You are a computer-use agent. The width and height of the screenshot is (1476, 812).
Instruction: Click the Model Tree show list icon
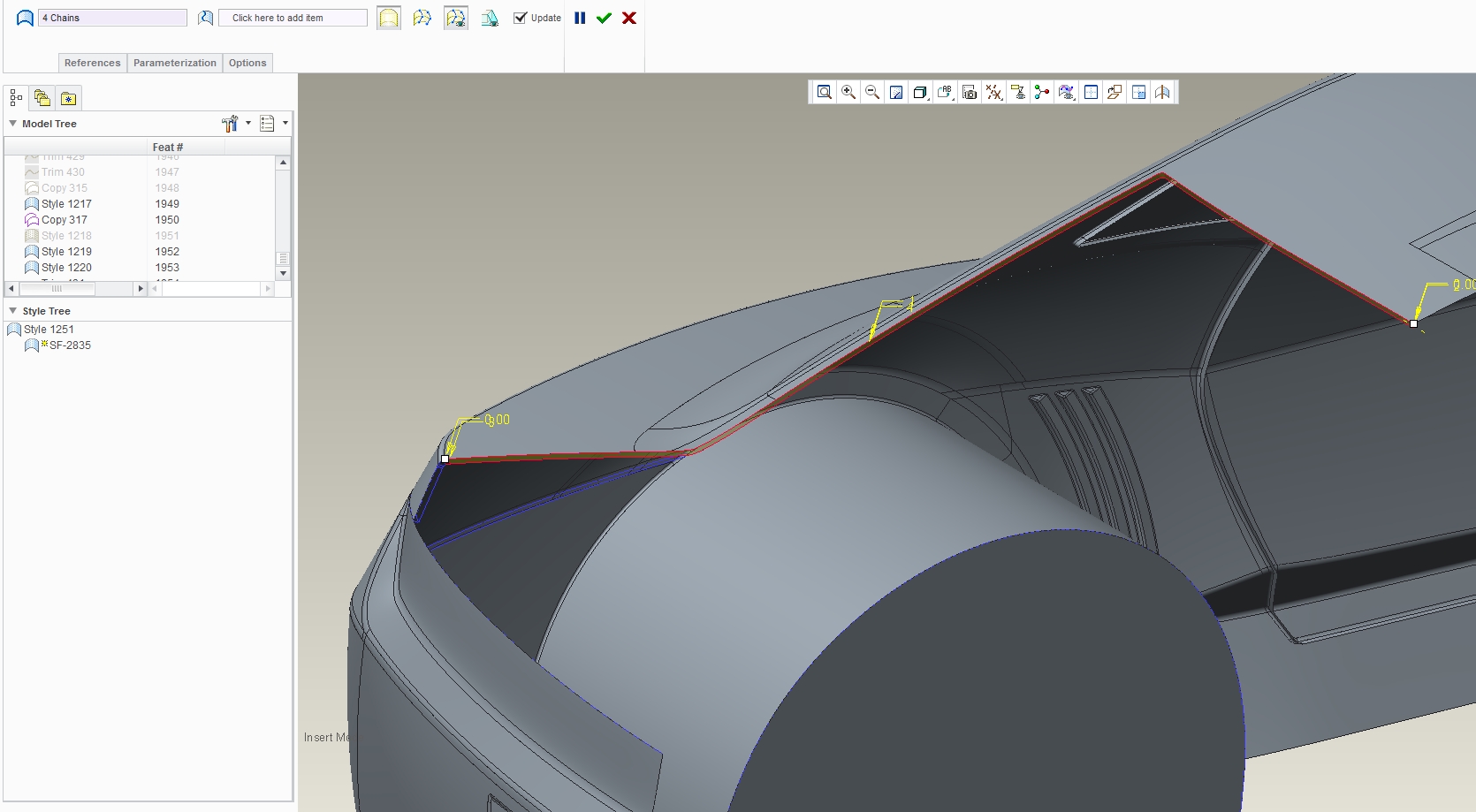tap(267, 124)
